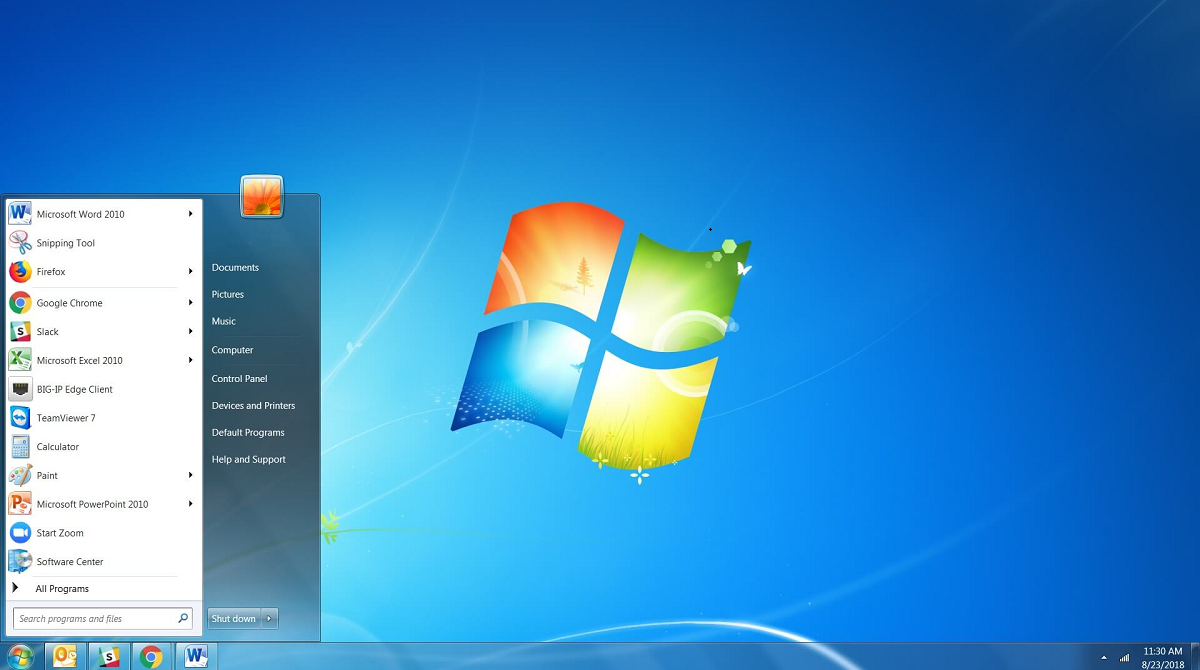Launch Google Chrome from the taskbar
Viewport: 1200px width, 670px height.
tap(151, 657)
